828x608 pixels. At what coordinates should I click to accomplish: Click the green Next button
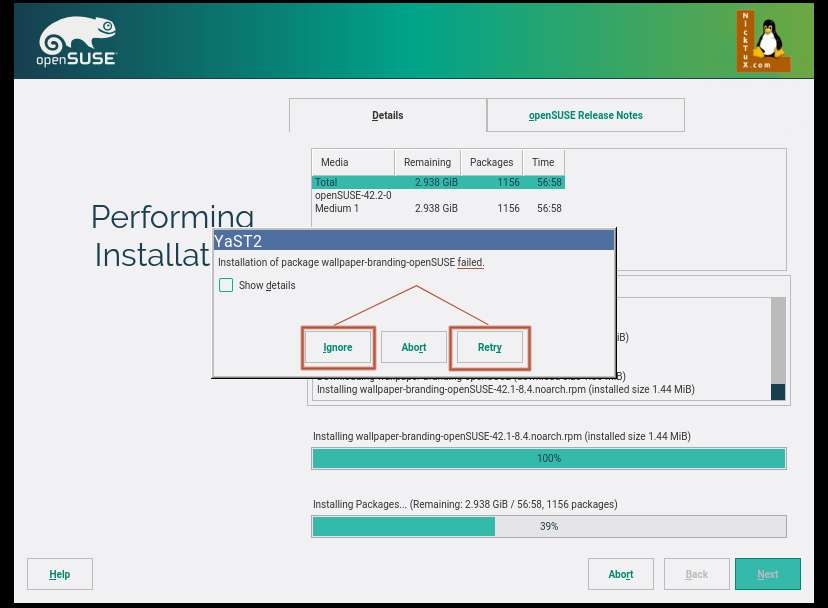click(767, 574)
